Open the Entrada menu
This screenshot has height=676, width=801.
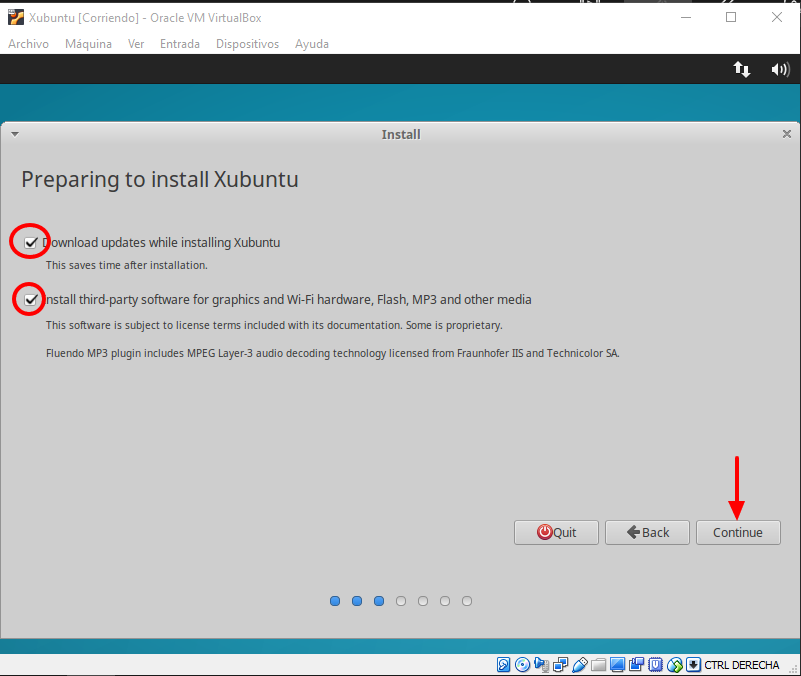[180, 44]
